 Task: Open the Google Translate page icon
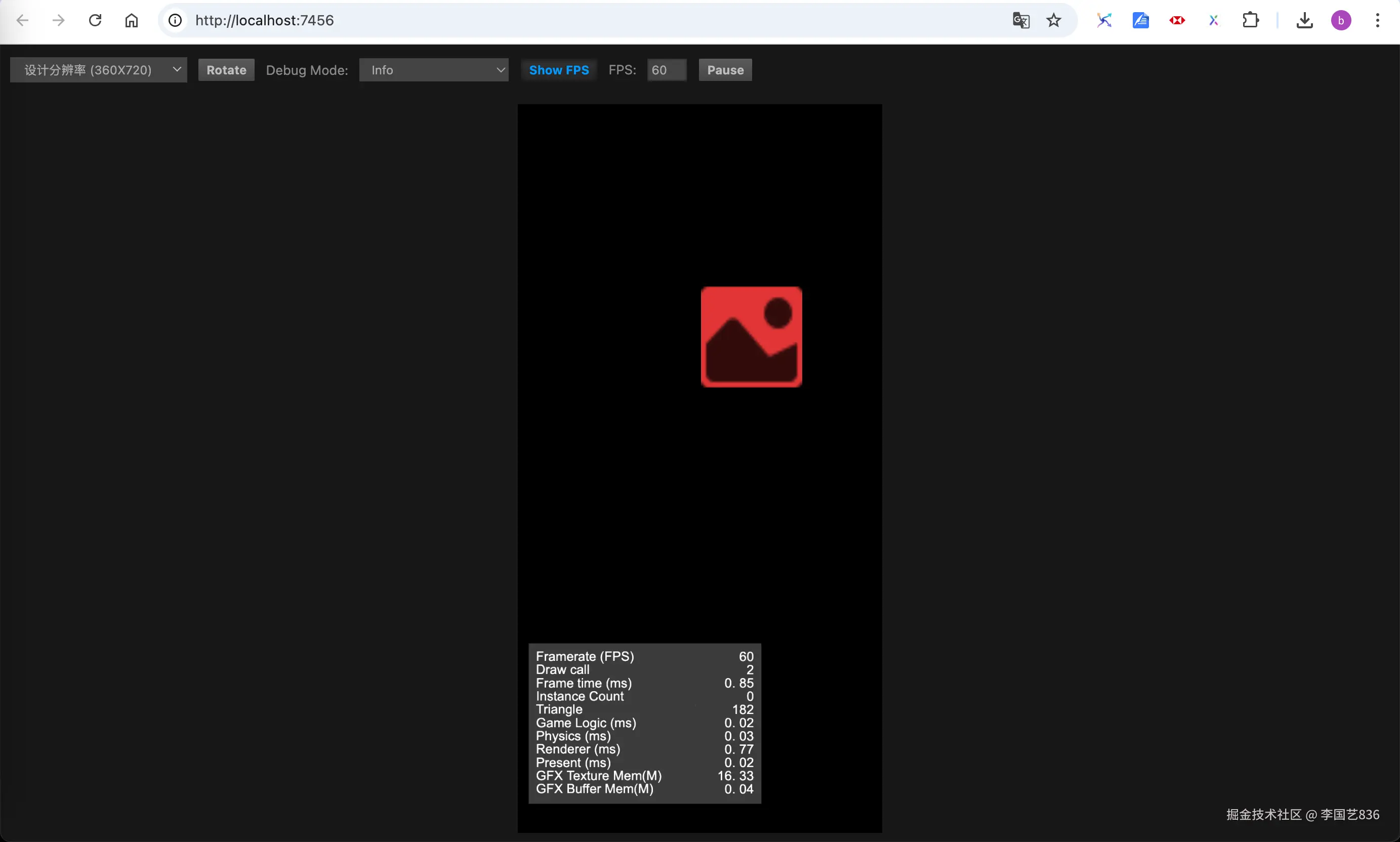[x=1020, y=20]
